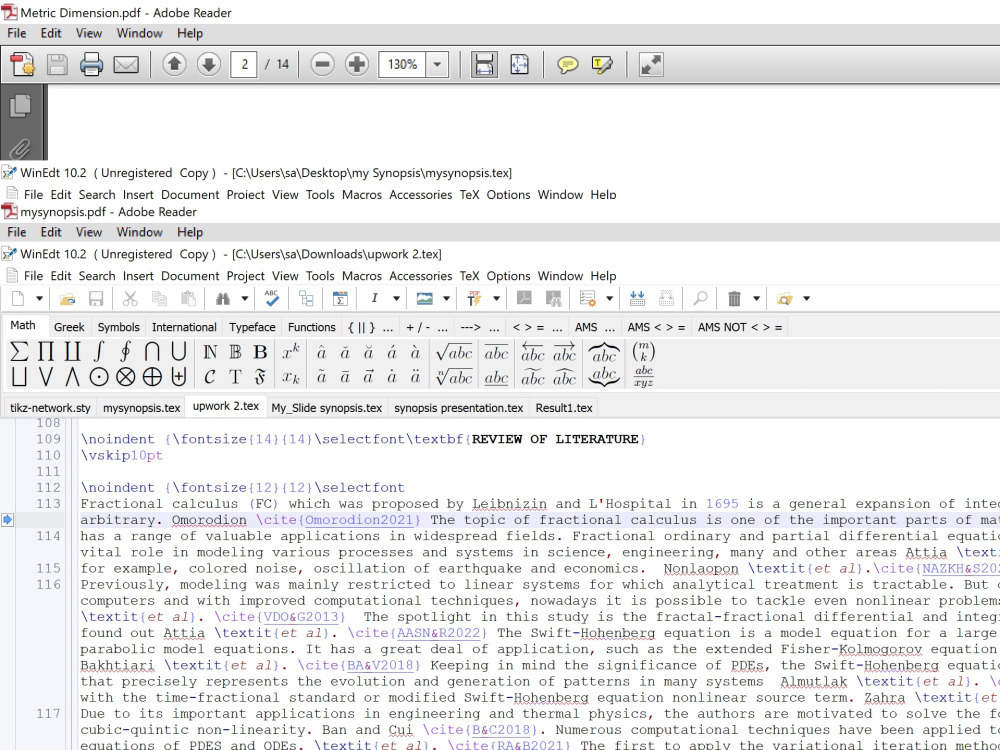This screenshot has height=750, width=1000.
Task: Insert the binomial m over k template
Action: (643, 351)
